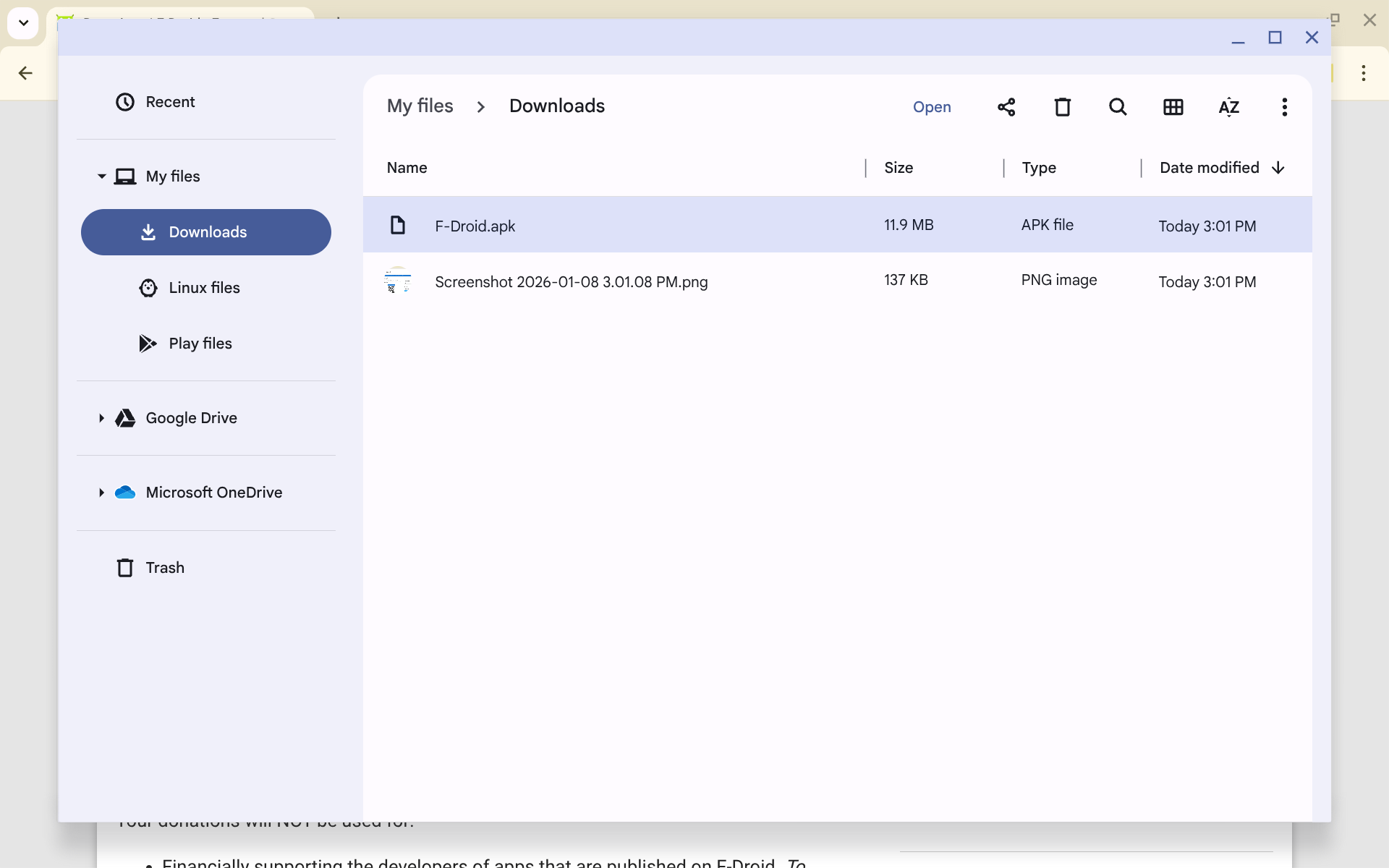1389x868 pixels.
Task: Toggle Date modified sort direction arrow
Action: point(1278,168)
